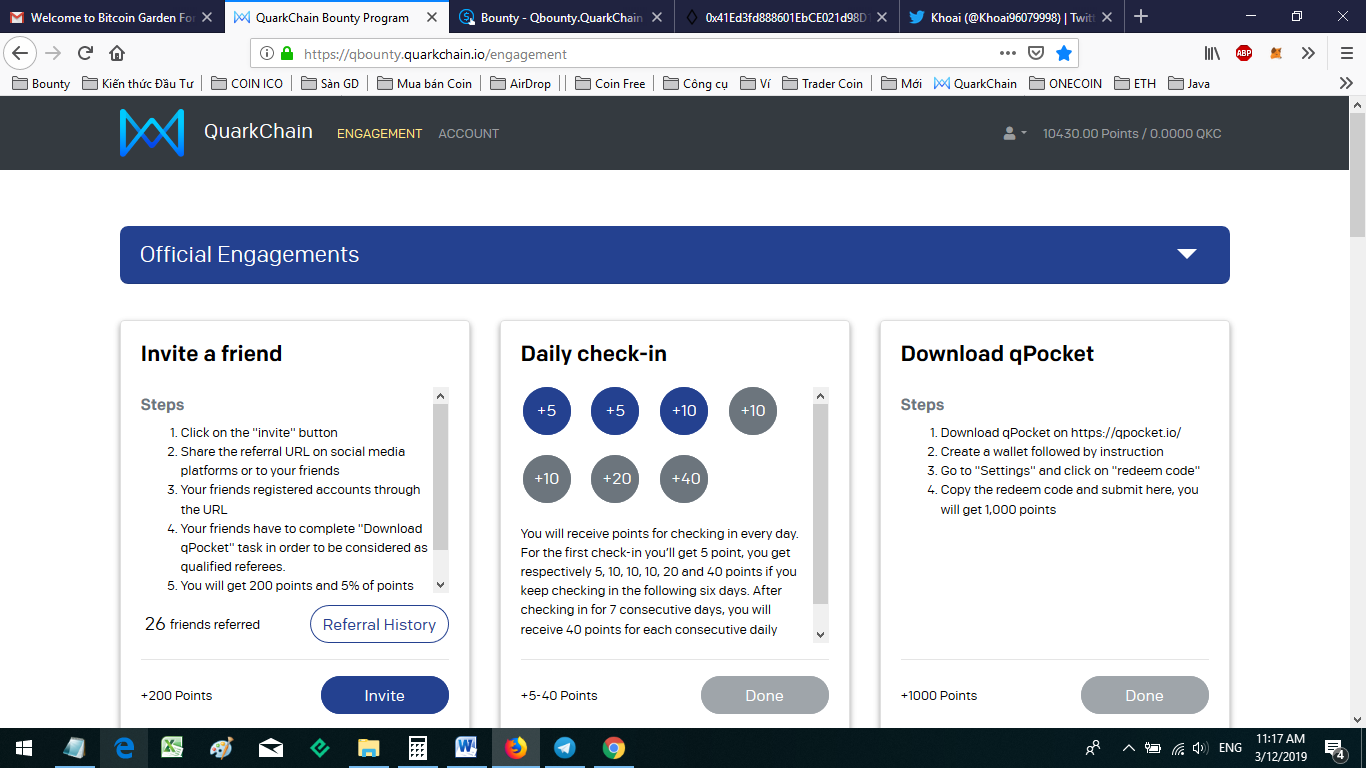The image size is (1366, 768).
Task: Click the green padlock connection icon
Action: click(288, 54)
